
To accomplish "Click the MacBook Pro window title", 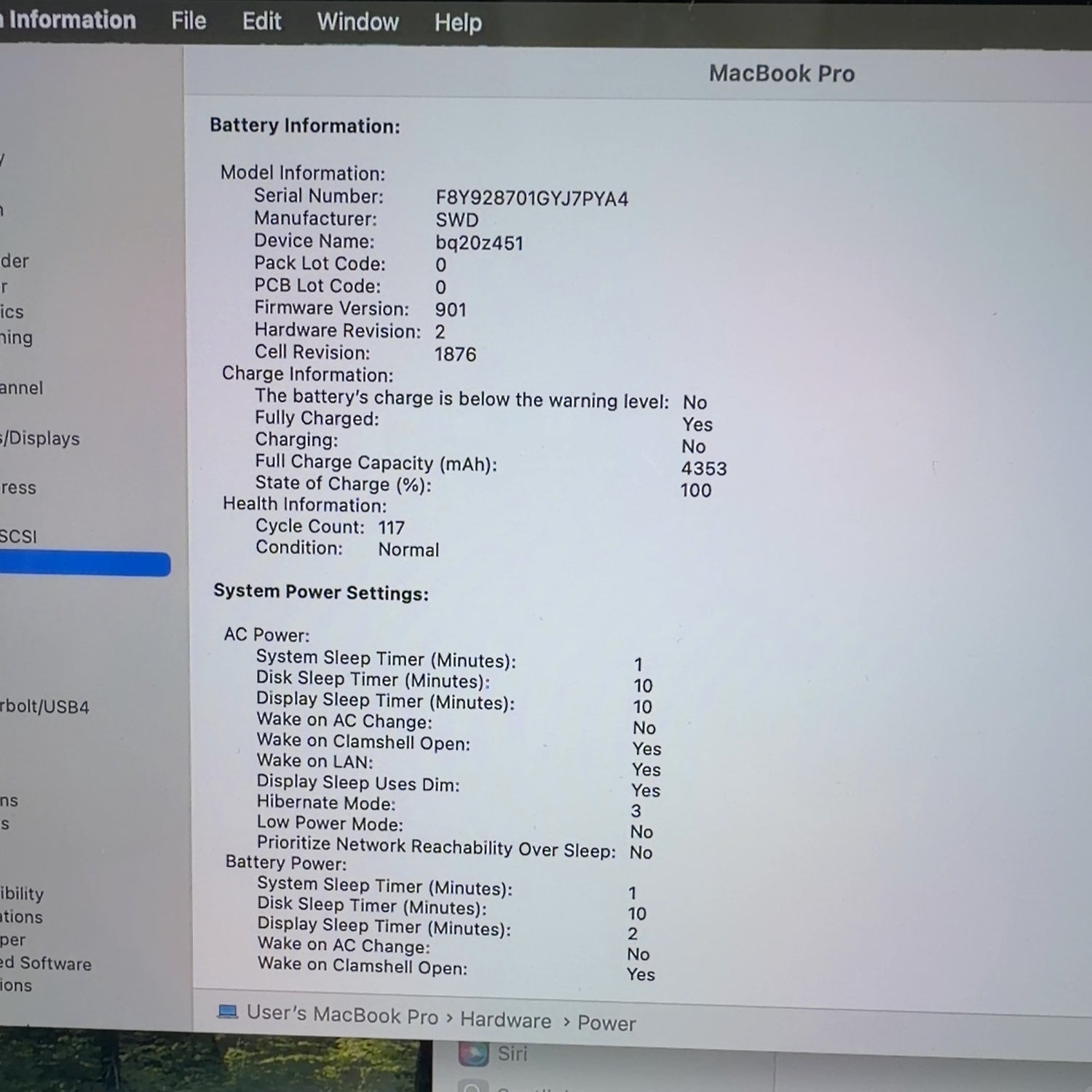I will click(x=782, y=74).
